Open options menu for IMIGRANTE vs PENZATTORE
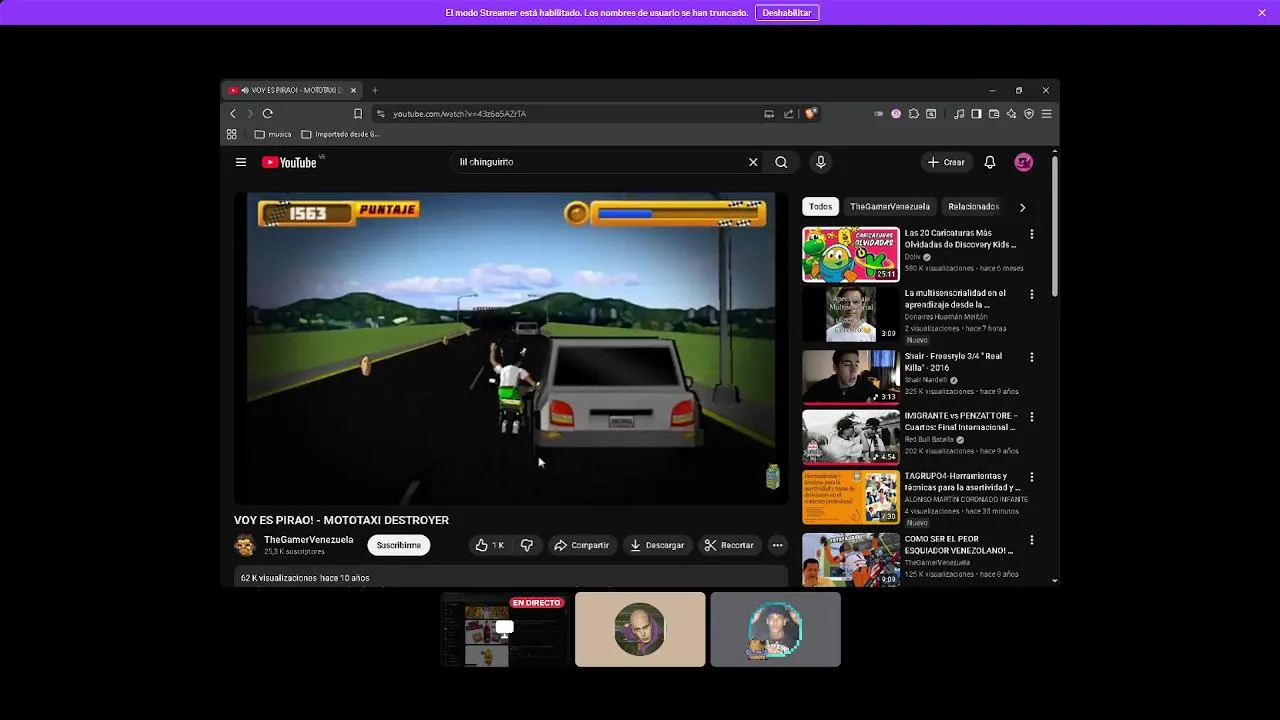Screen dimensions: 1280x720 coord(1032,417)
